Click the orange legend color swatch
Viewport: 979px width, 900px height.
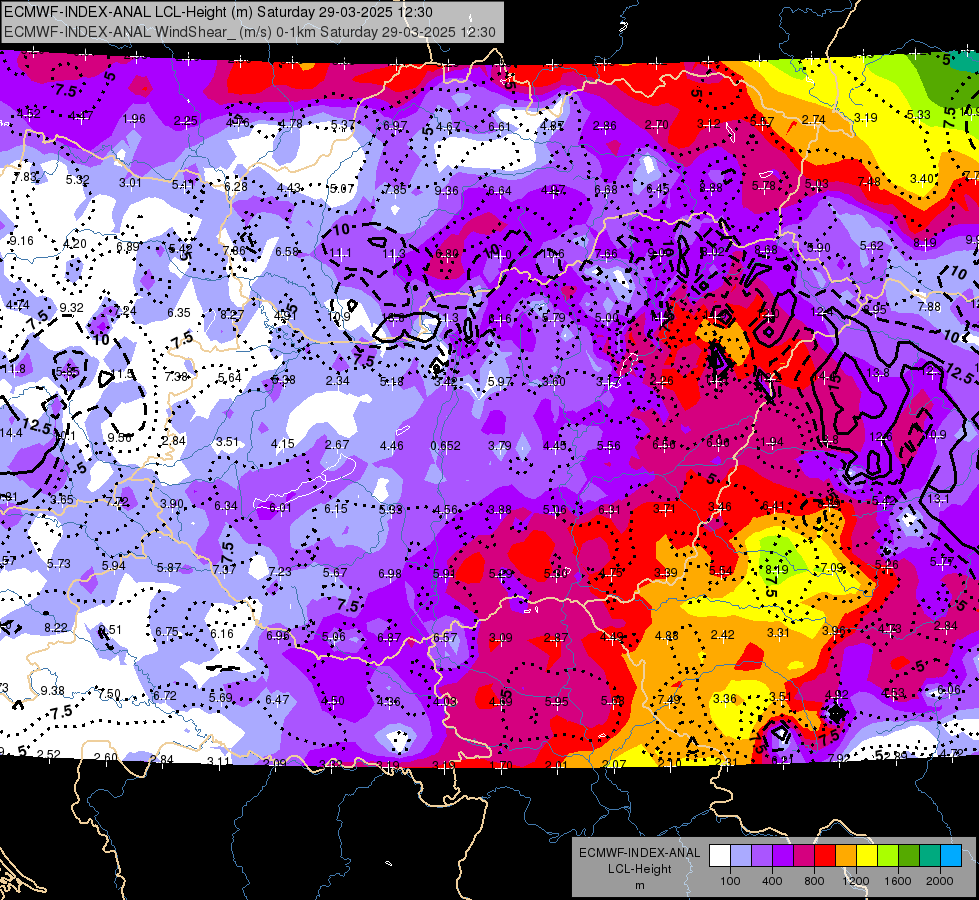(x=847, y=856)
